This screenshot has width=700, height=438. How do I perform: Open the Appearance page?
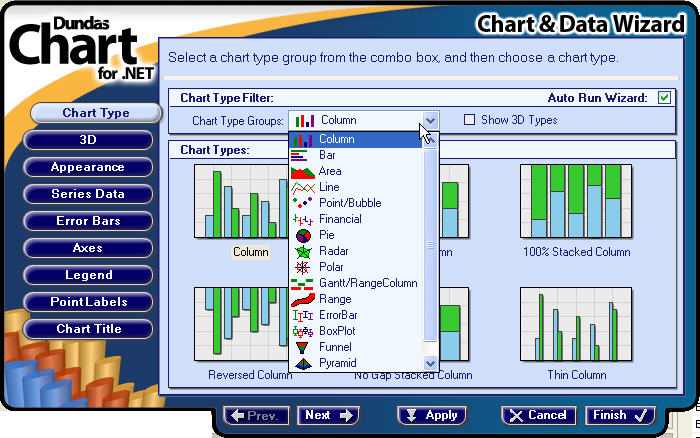[x=88, y=167]
